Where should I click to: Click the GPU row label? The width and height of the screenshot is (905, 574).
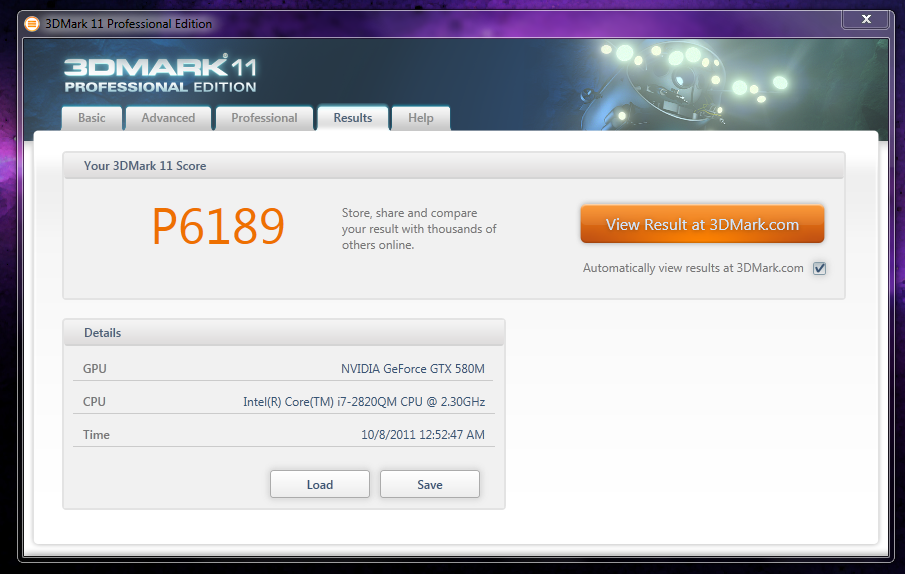pos(95,369)
